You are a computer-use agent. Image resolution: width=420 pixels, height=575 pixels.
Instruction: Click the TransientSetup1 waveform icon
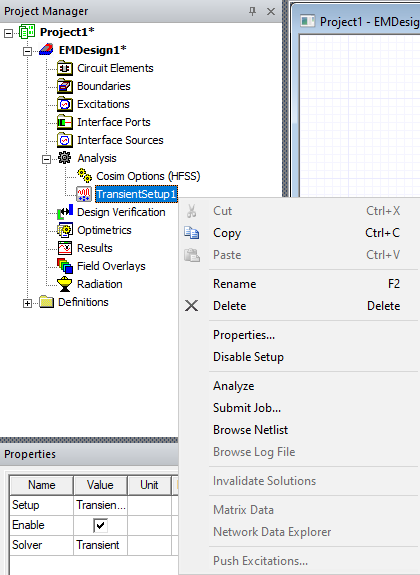[x=84, y=194]
